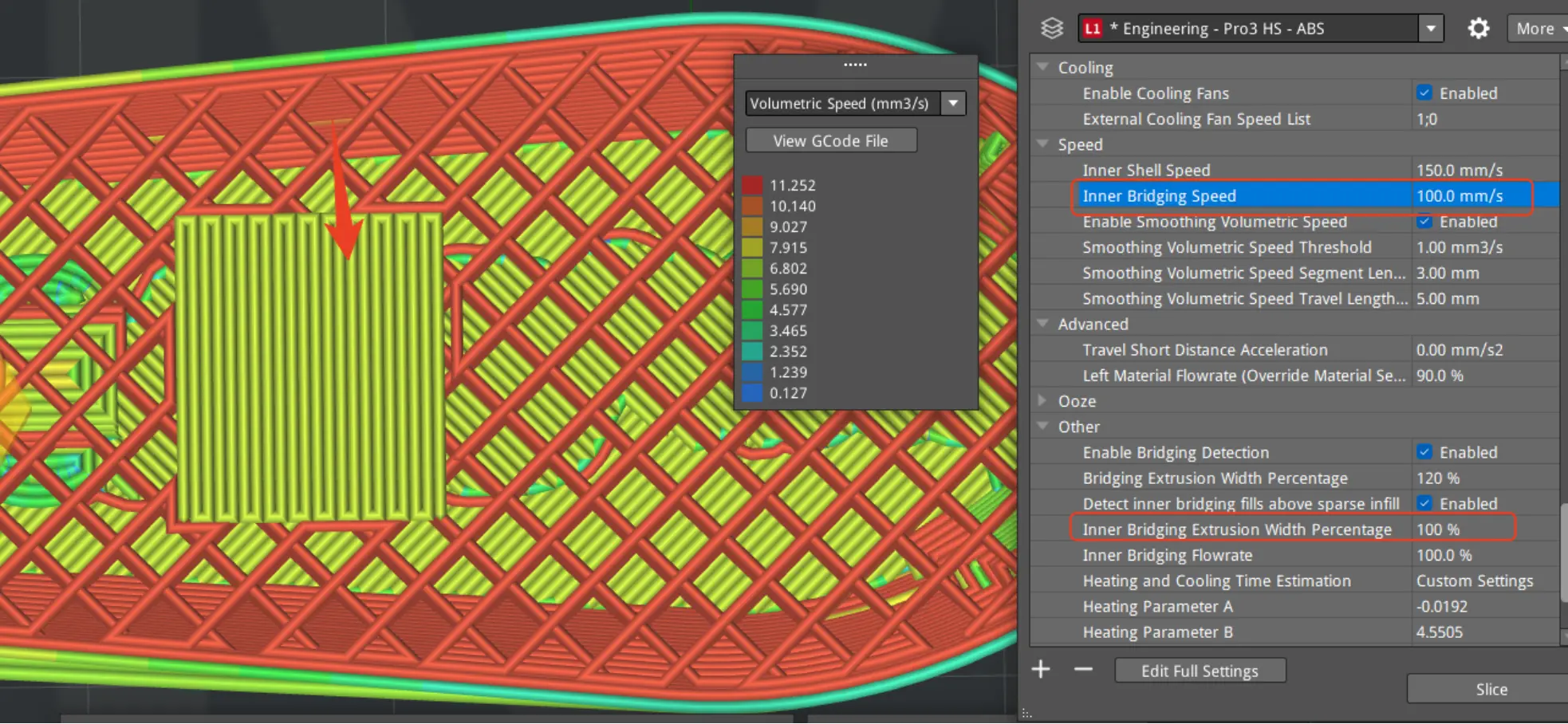The height and width of the screenshot is (724, 1568).
Task: Select Heating Parameter A row
Action: (x=1294, y=606)
